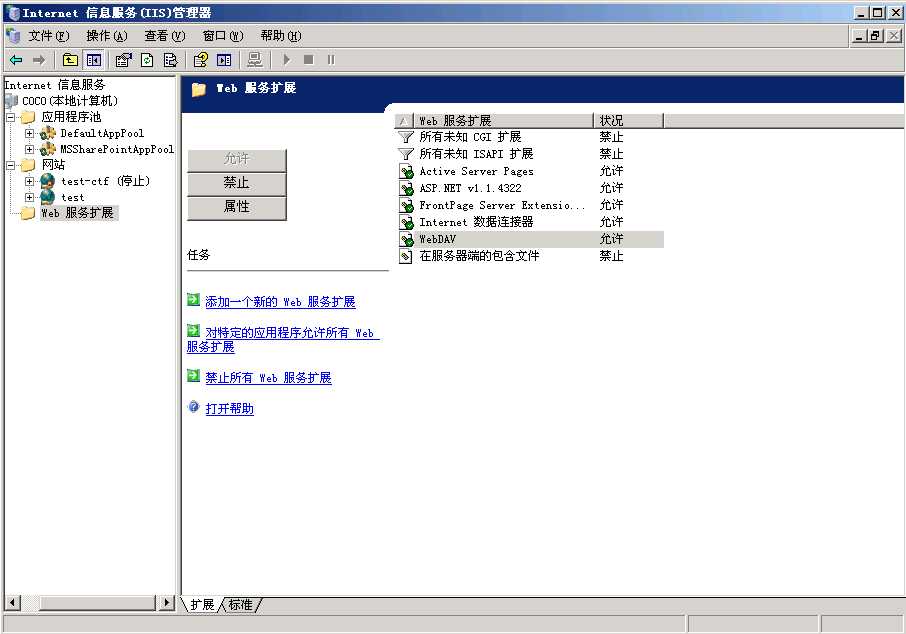This screenshot has height=634, width=906.
Task: Go up one level with folder icon
Action: (70, 60)
